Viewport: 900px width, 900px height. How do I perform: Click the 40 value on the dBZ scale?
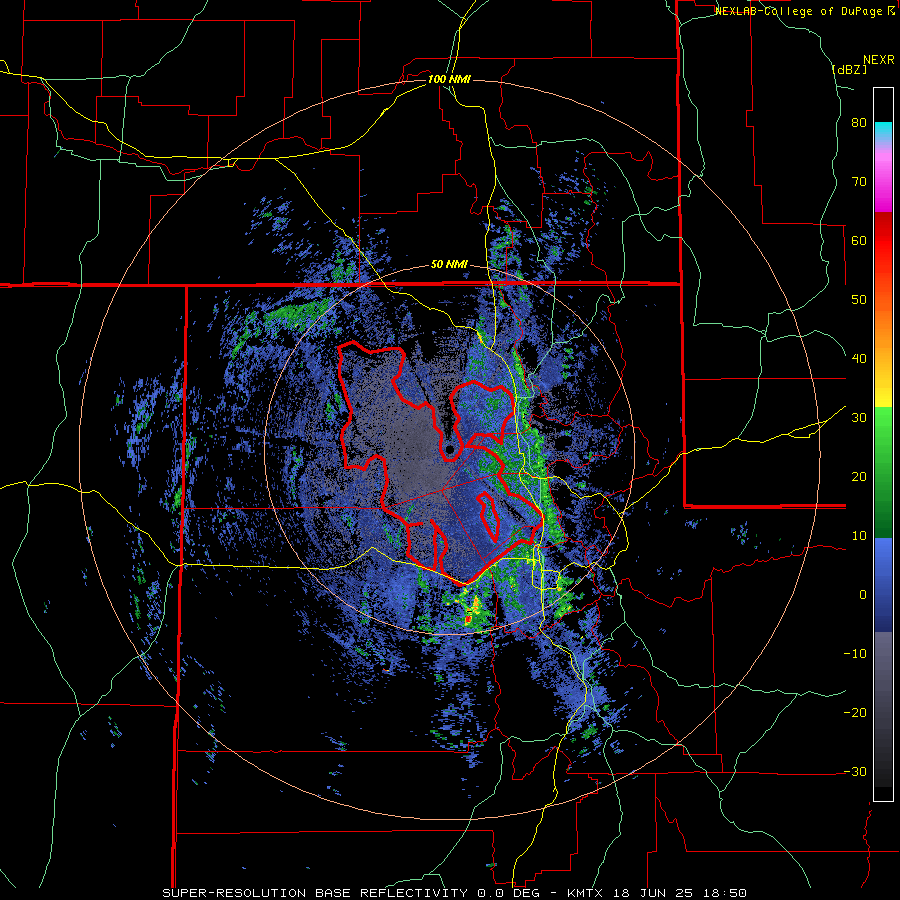(x=859, y=359)
